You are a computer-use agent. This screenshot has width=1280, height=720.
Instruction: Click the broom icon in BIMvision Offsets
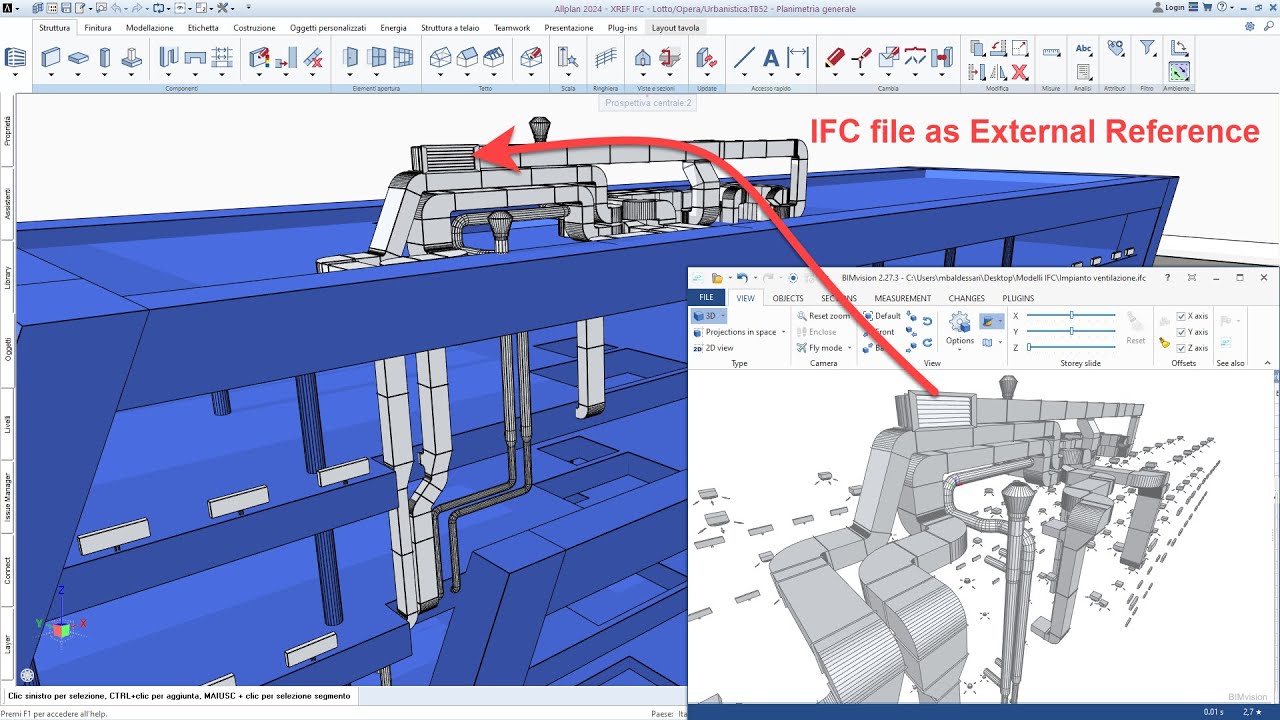coord(1165,342)
